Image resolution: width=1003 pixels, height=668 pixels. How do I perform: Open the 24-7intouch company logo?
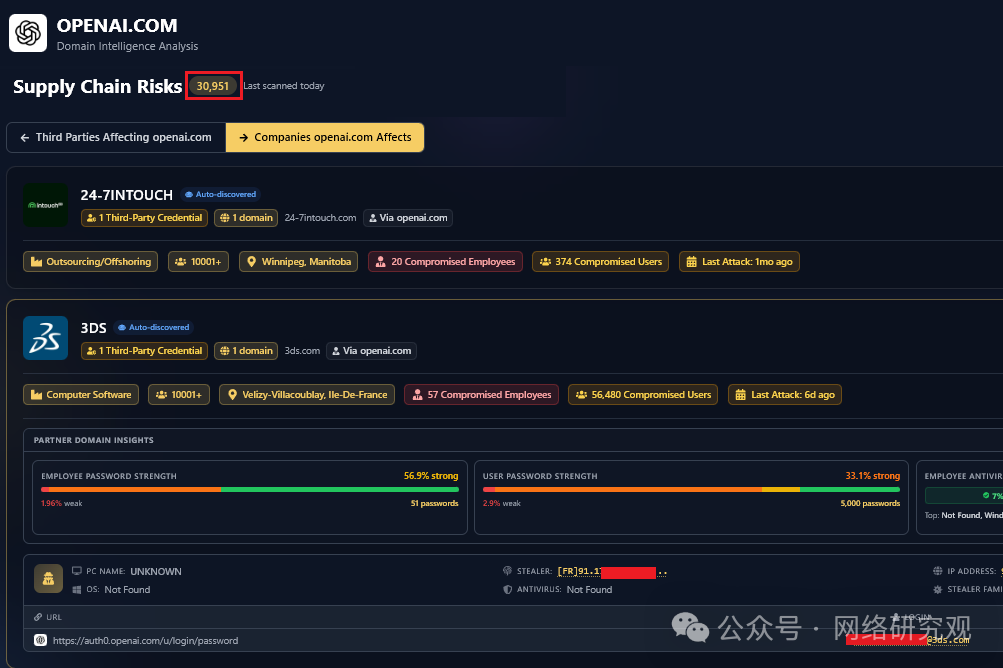click(x=45, y=205)
